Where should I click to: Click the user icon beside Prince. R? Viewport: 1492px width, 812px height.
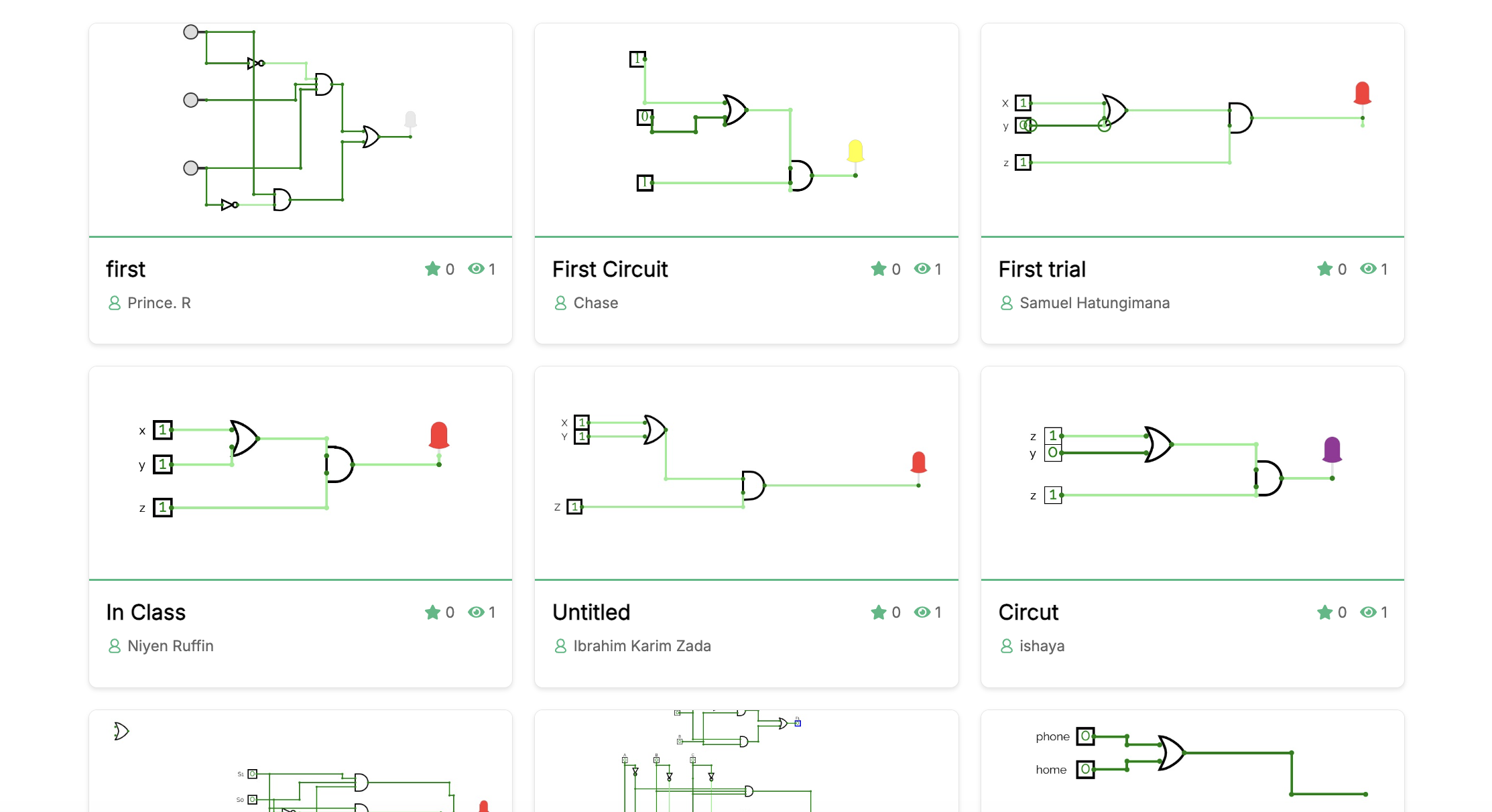click(114, 303)
